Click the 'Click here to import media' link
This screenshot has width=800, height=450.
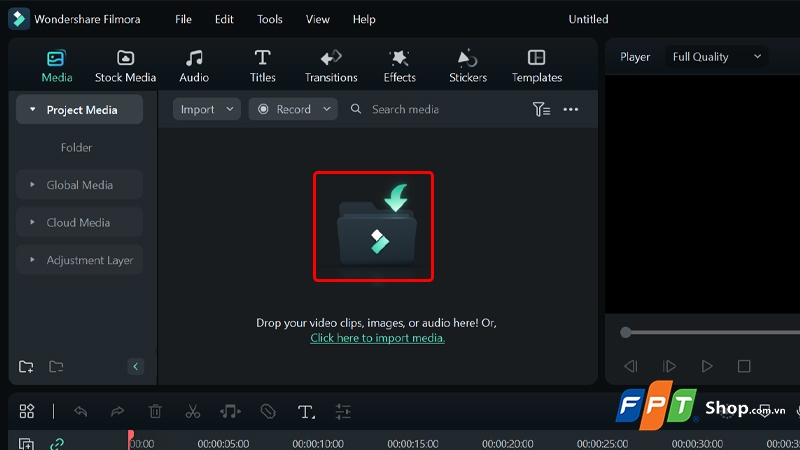[378, 338]
